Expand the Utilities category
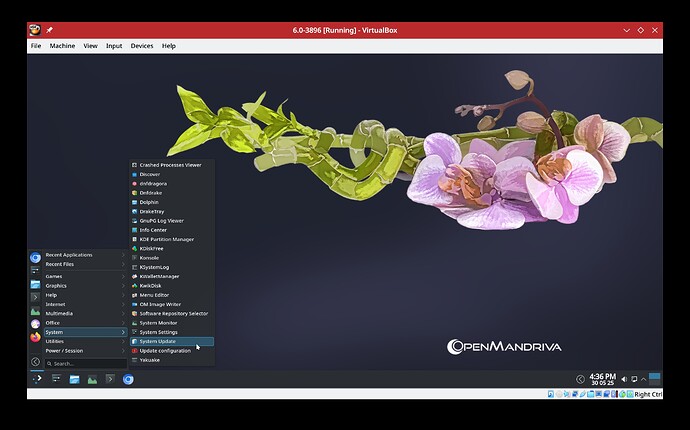690x430 pixels. [x=85, y=341]
